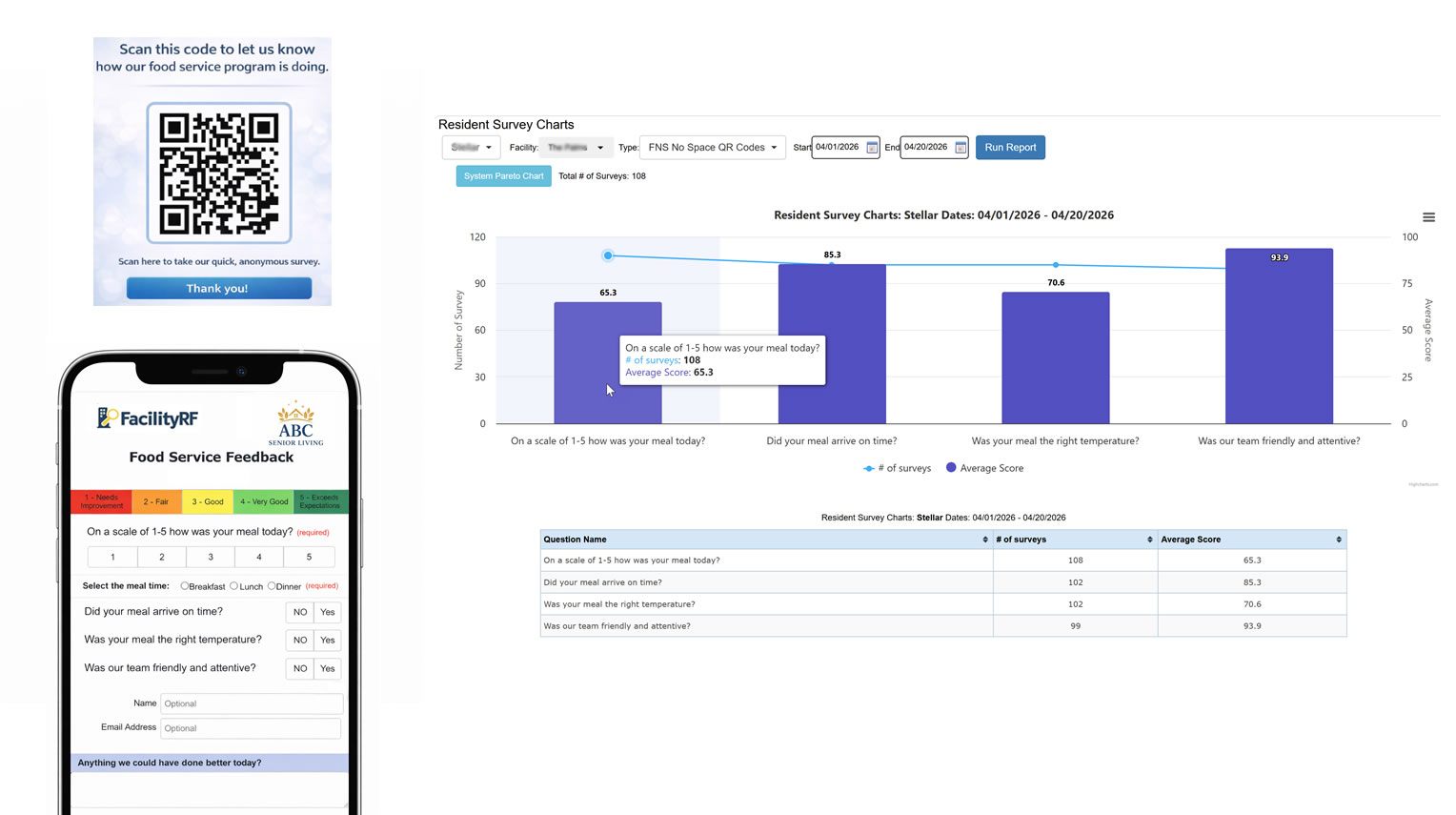Screen dimensions: 1456x815
Task: Open the Facility dropdown
Action: pos(576,148)
